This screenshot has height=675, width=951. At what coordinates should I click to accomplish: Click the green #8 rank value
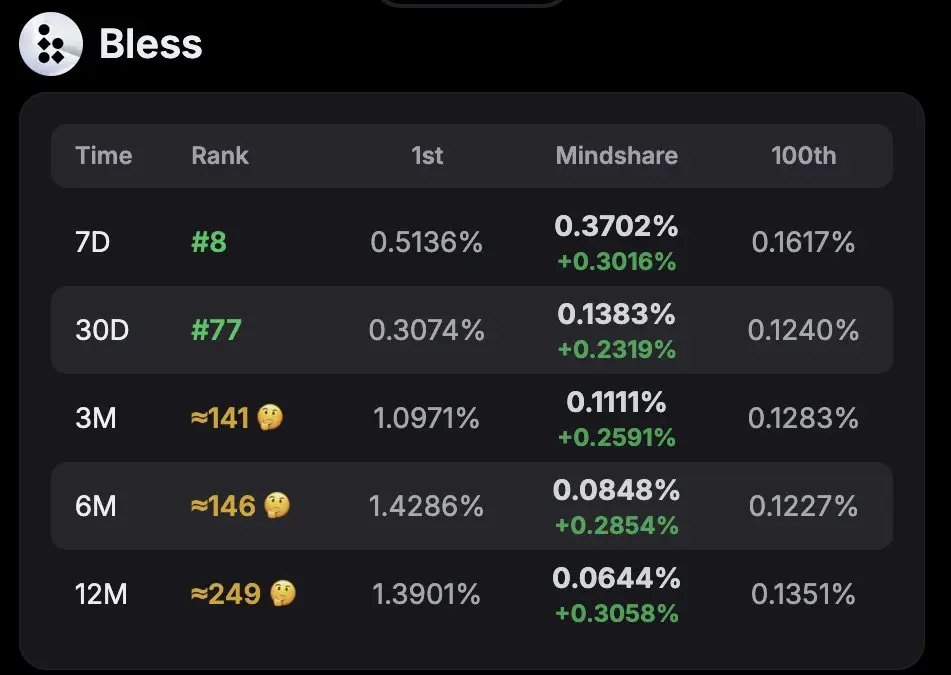(209, 243)
